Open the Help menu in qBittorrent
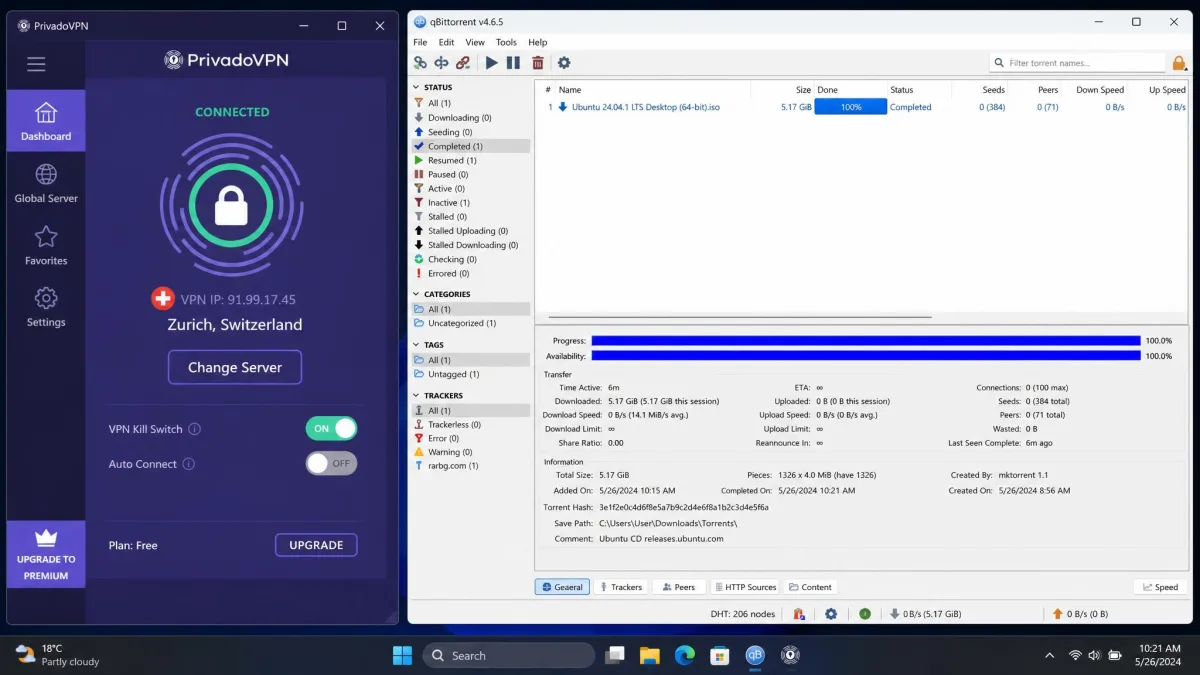The image size is (1200, 675). pos(538,42)
